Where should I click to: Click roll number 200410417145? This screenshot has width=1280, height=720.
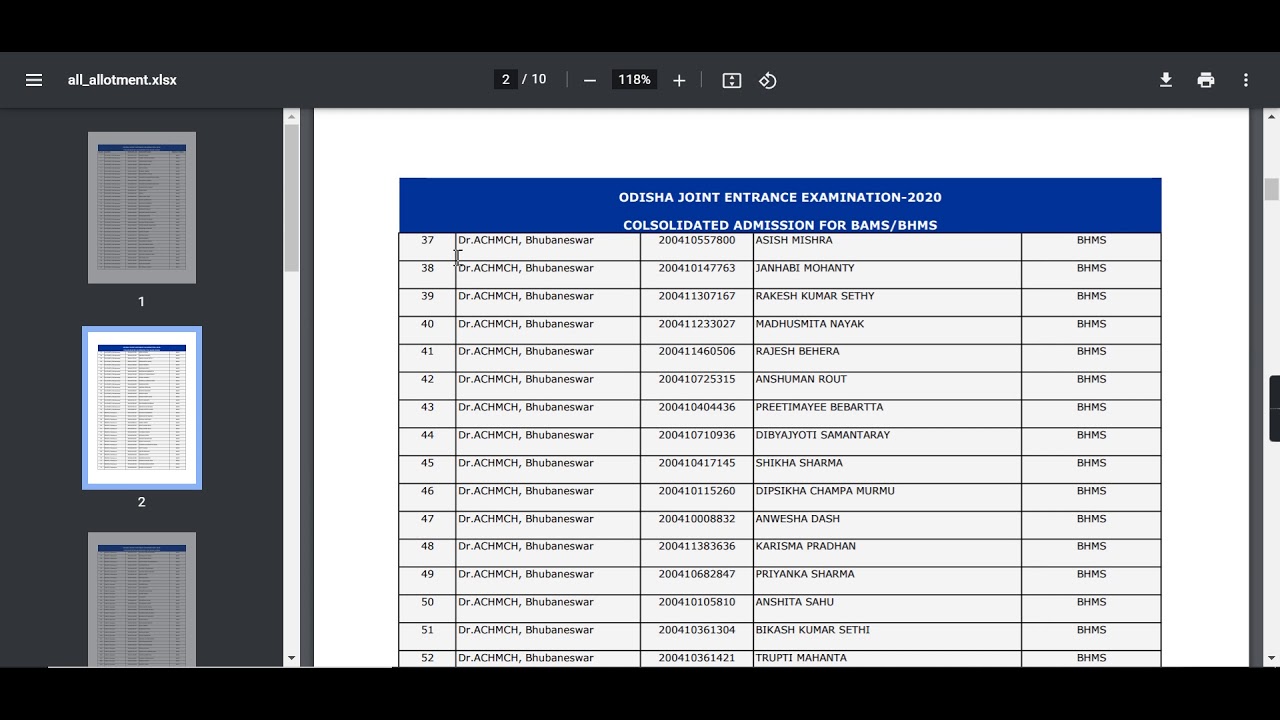tap(697, 463)
